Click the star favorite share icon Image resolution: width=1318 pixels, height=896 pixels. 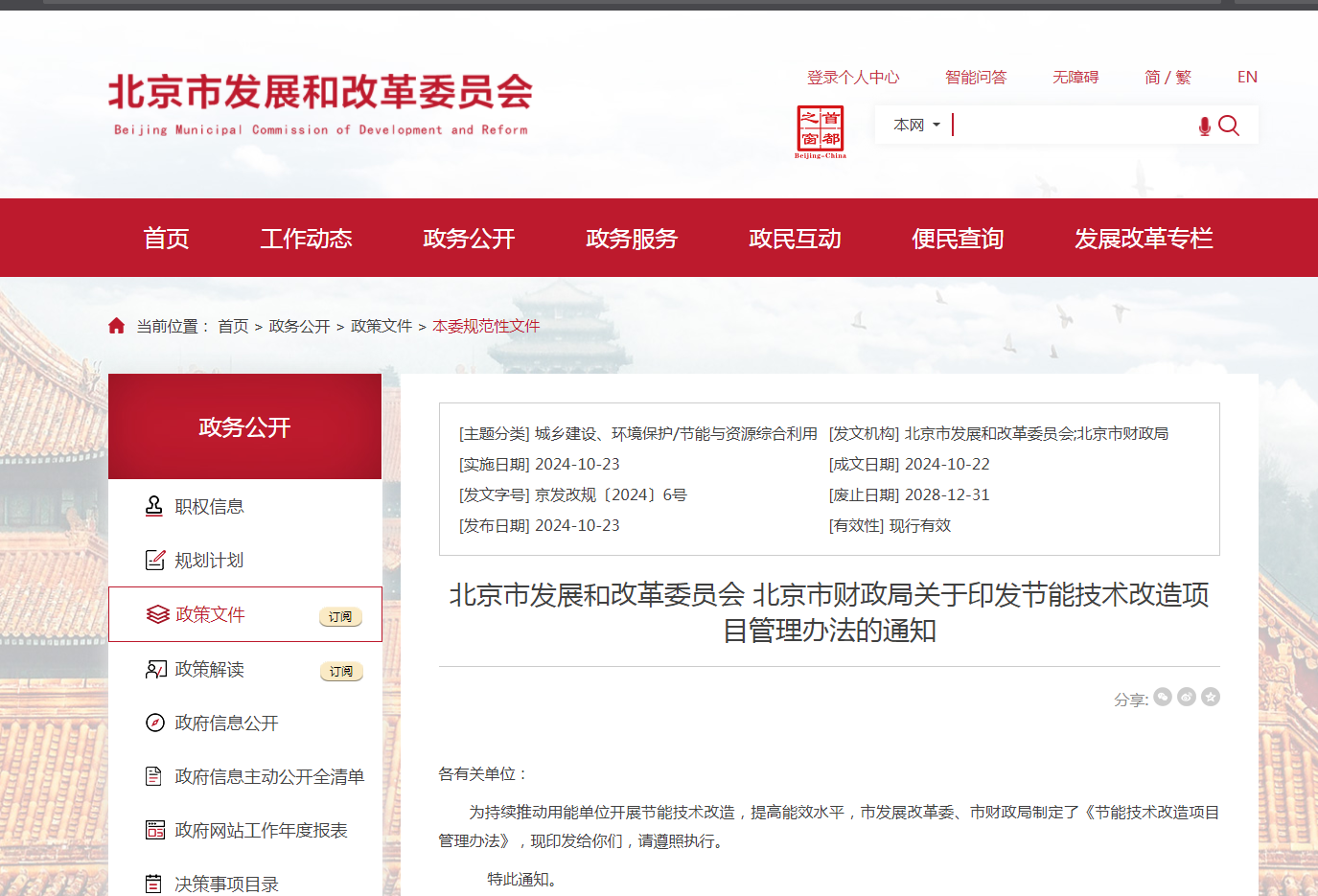[1211, 697]
